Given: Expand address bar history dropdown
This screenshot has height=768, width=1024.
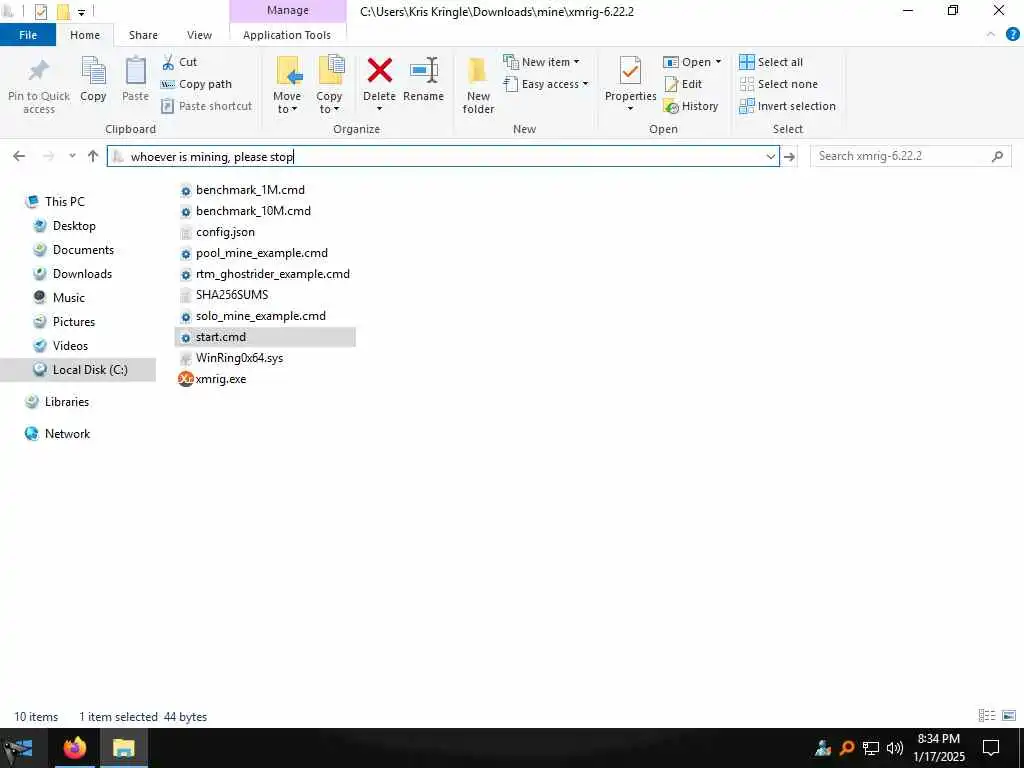Looking at the screenshot, I should pyautogui.click(x=771, y=156).
